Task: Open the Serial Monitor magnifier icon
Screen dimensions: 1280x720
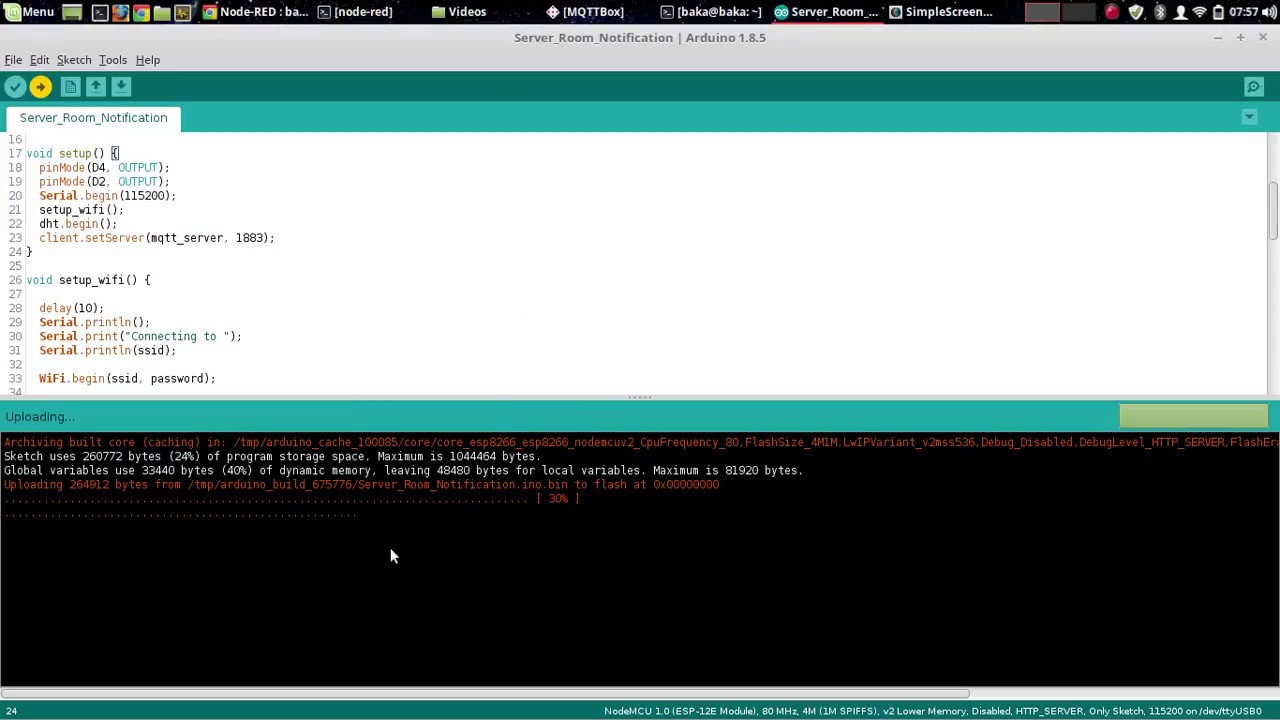Action: coord(1253,87)
